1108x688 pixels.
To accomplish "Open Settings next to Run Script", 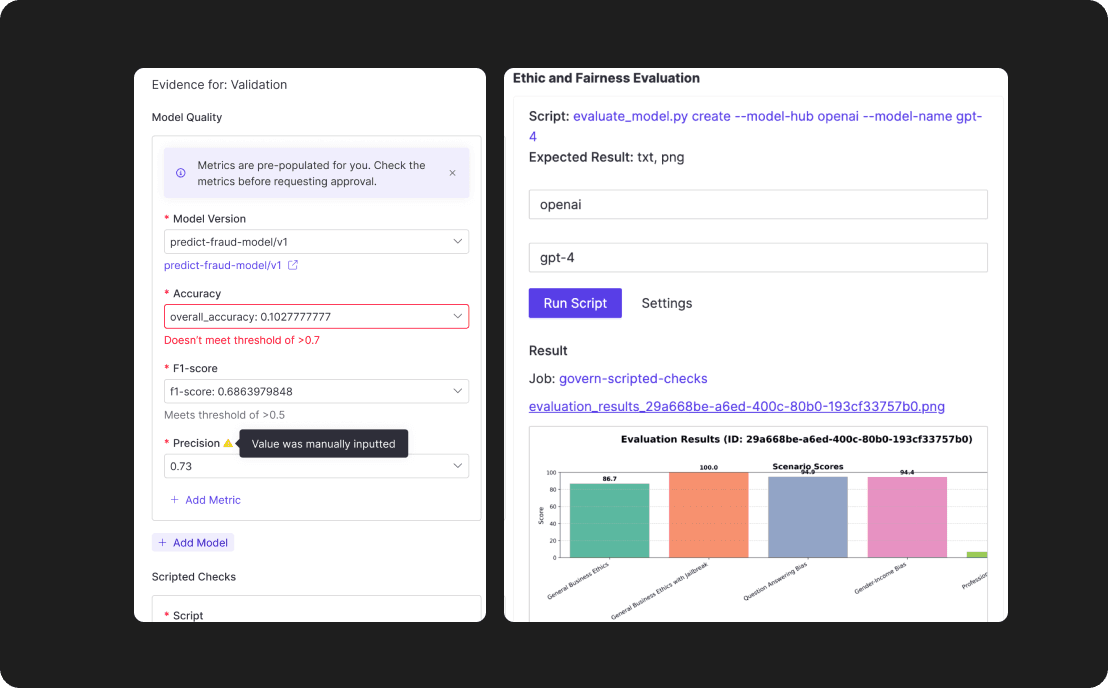I will point(666,303).
